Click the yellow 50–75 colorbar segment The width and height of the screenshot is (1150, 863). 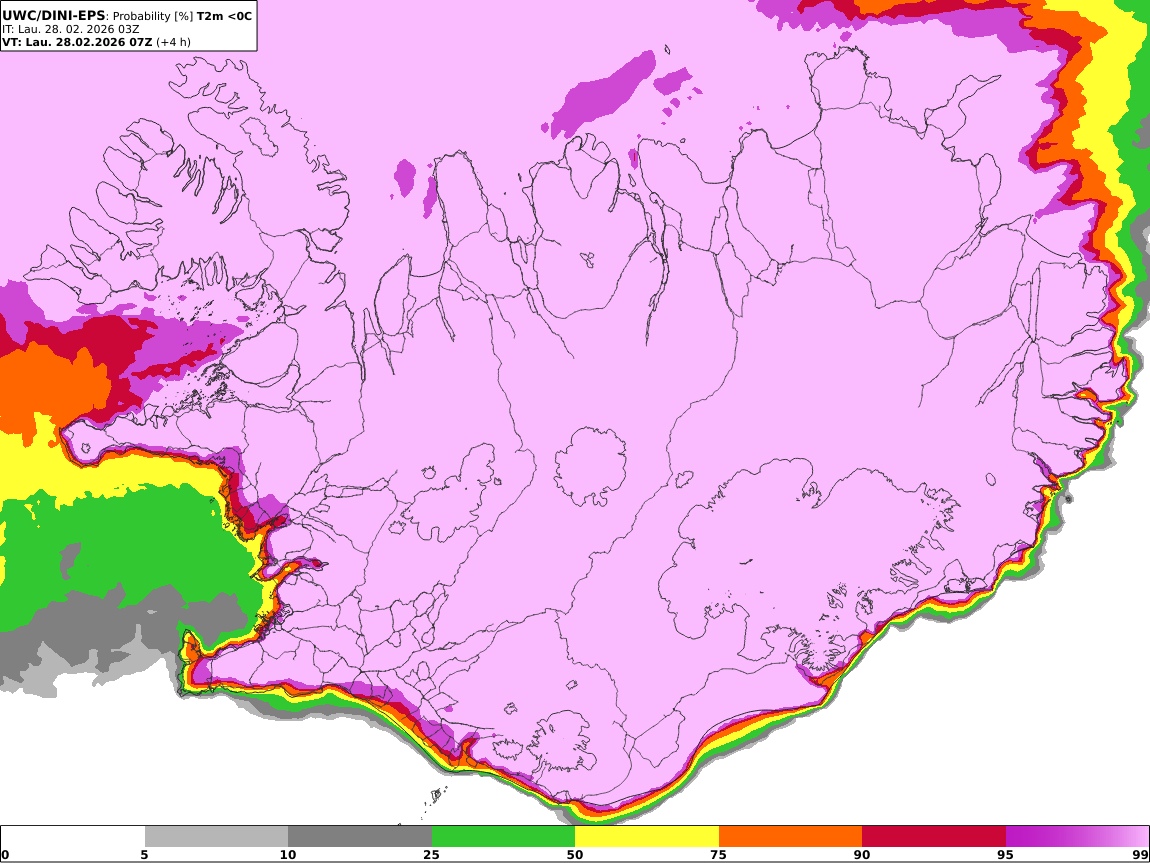[x=647, y=837]
